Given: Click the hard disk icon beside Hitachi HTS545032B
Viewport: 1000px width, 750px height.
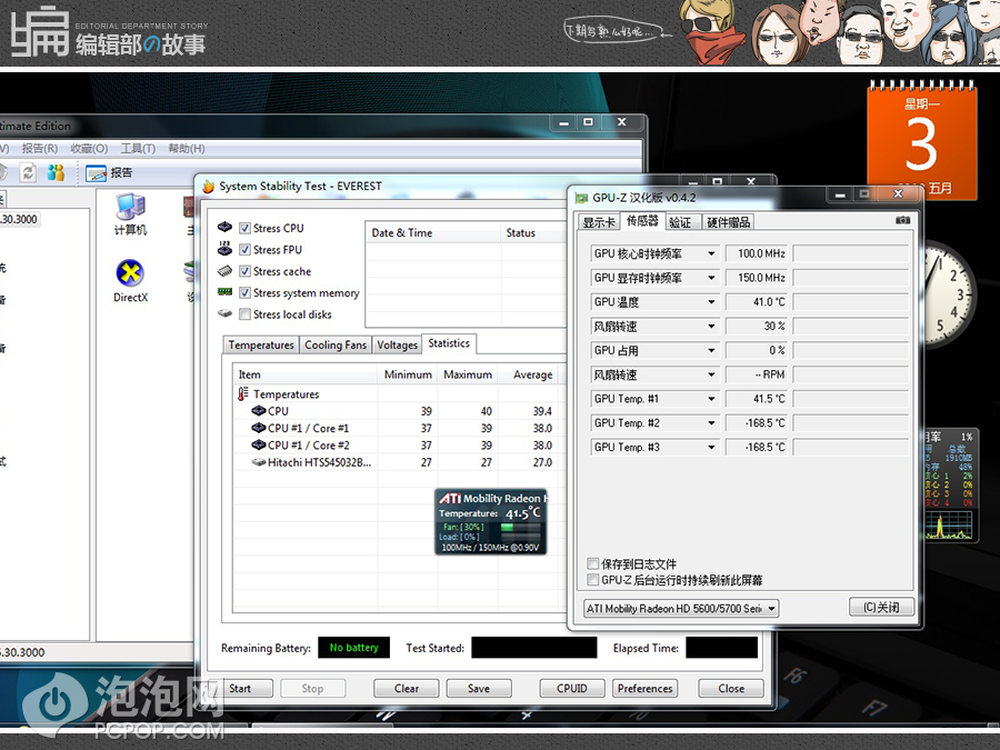Looking at the screenshot, I should [x=258, y=462].
